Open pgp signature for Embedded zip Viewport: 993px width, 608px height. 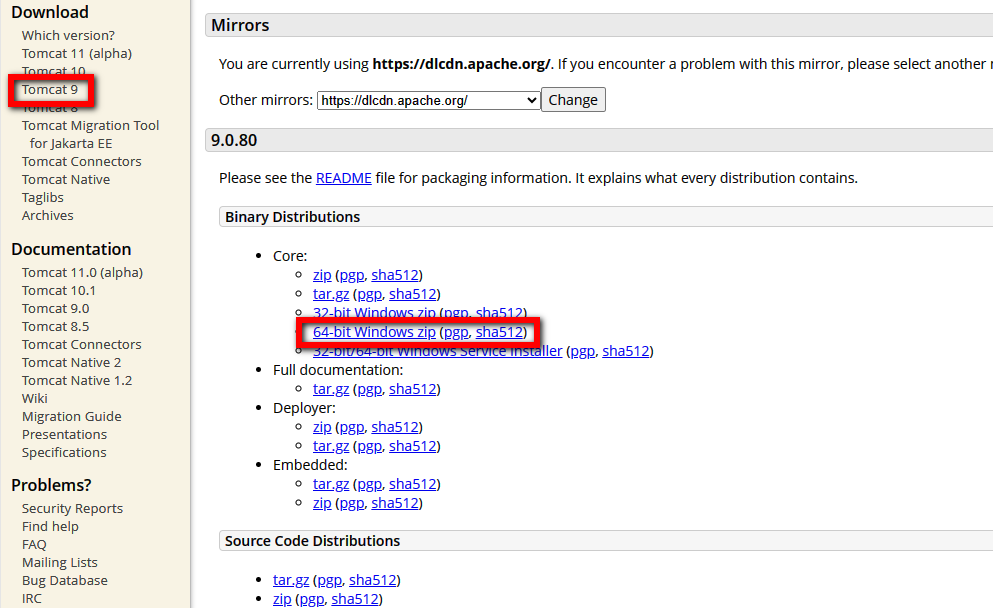352,503
